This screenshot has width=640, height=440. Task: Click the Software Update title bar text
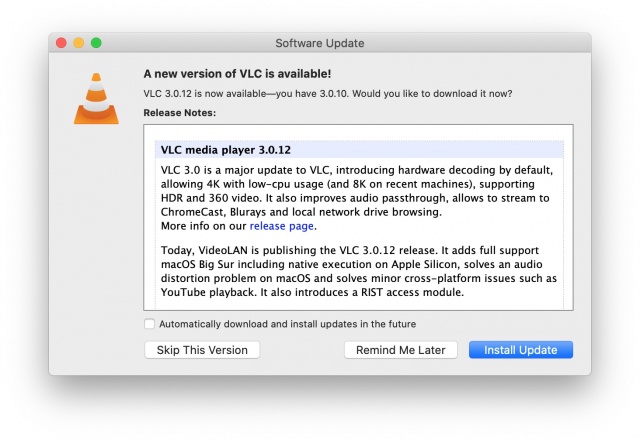tap(320, 43)
